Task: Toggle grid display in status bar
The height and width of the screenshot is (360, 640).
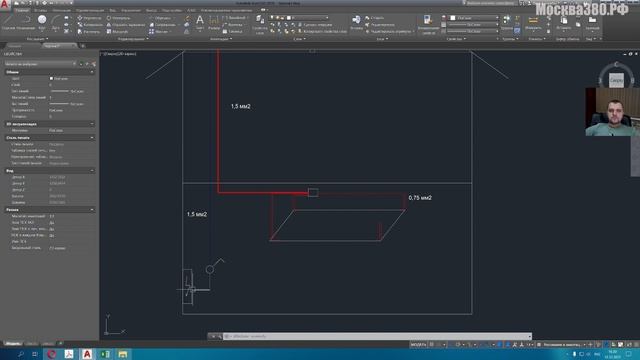Action: pos(431,344)
